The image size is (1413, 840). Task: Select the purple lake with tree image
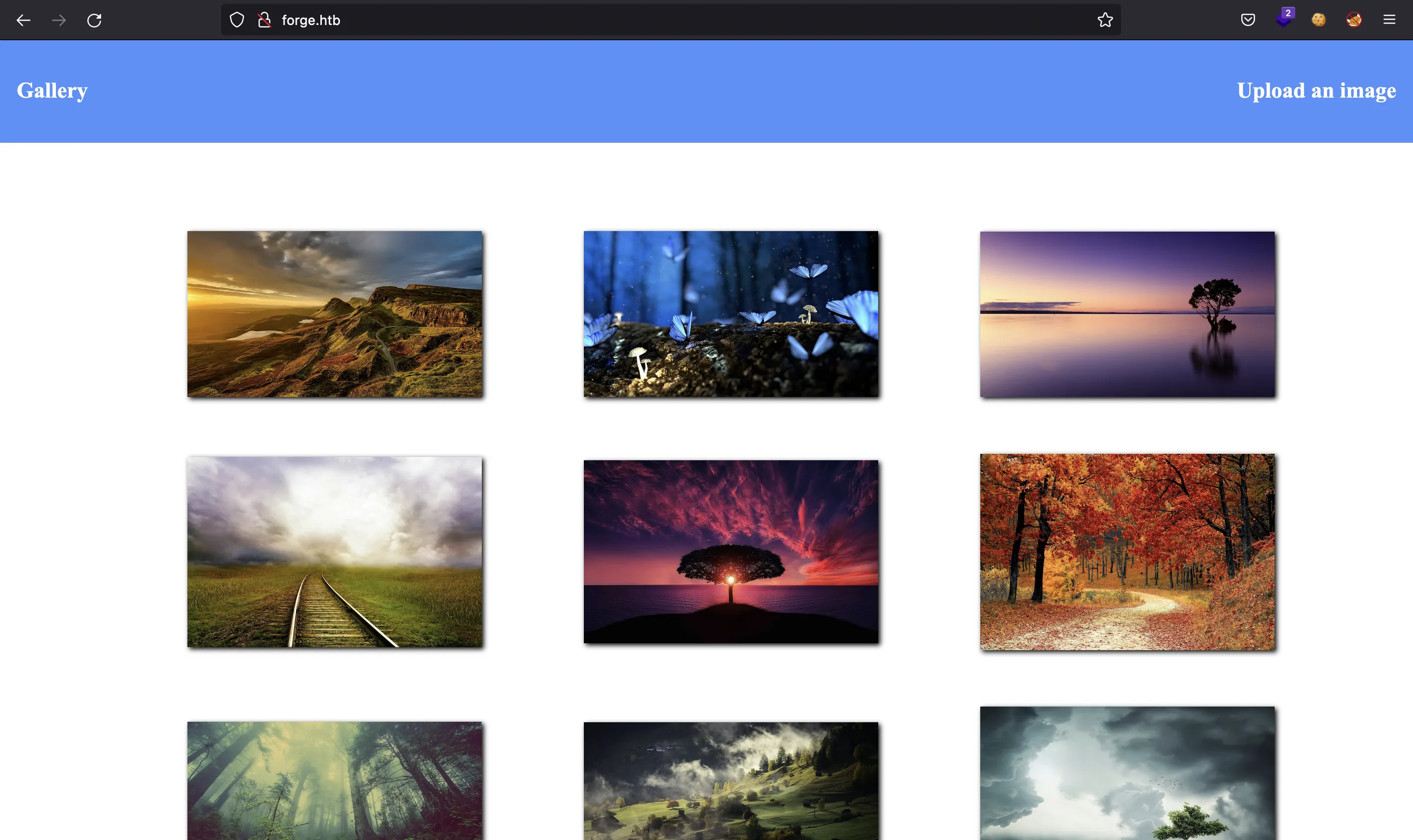point(1127,314)
